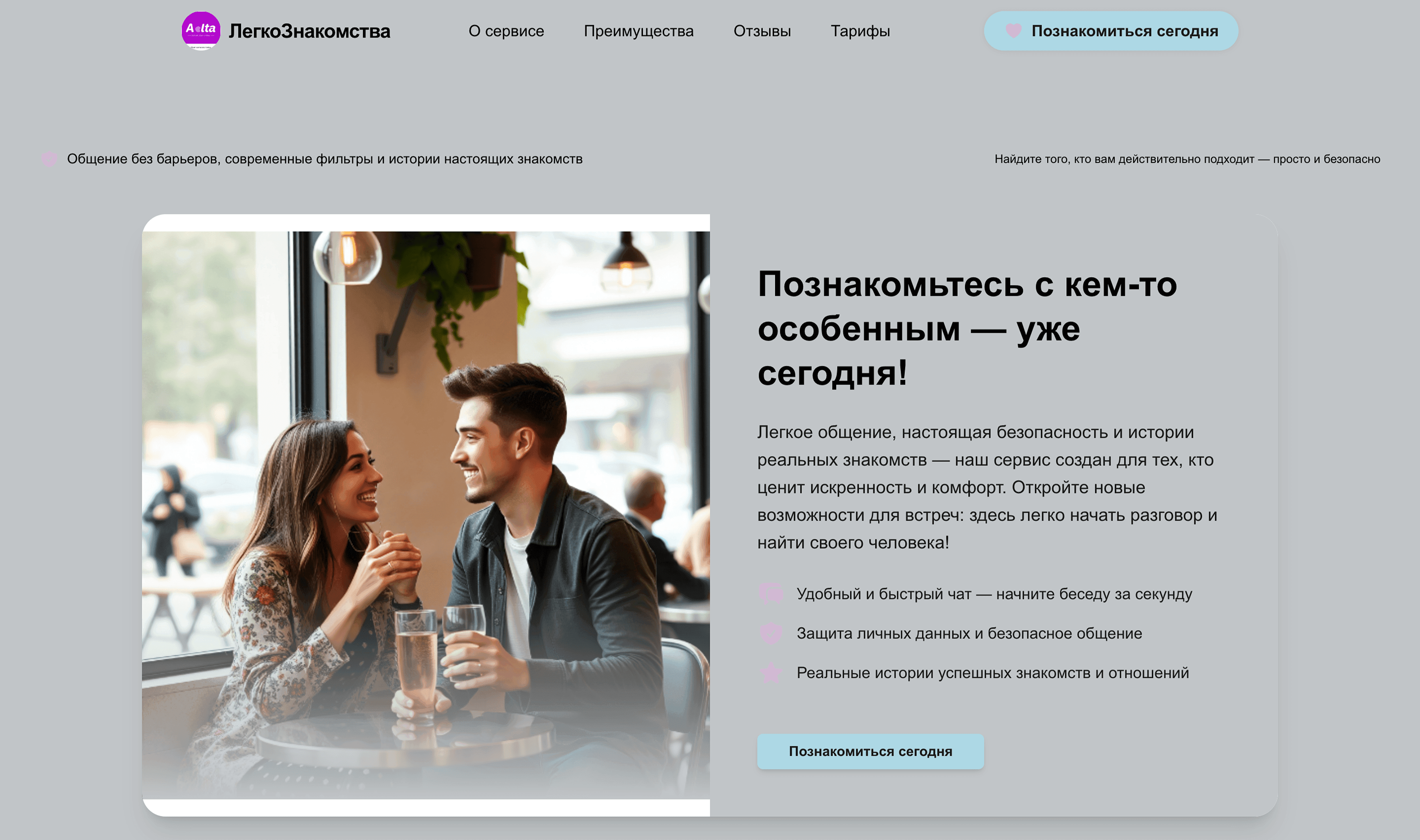Click the text Удобный и быстрый чат
The height and width of the screenshot is (840, 1420).
(884, 594)
